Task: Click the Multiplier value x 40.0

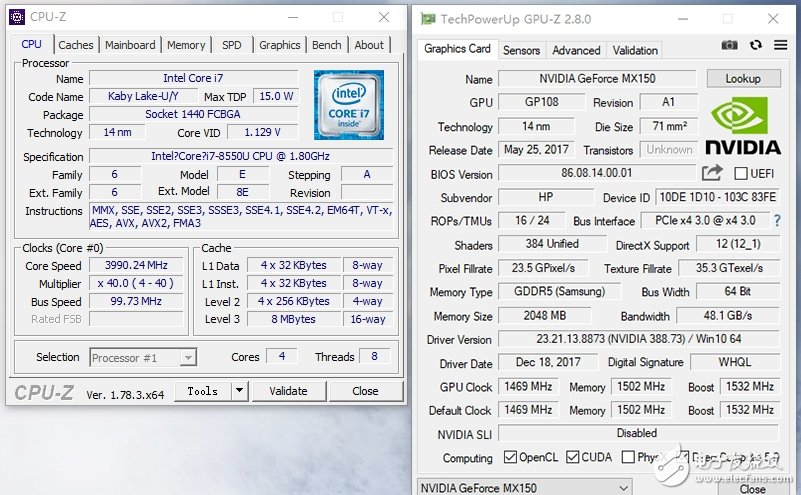Action: click(x=136, y=283)
